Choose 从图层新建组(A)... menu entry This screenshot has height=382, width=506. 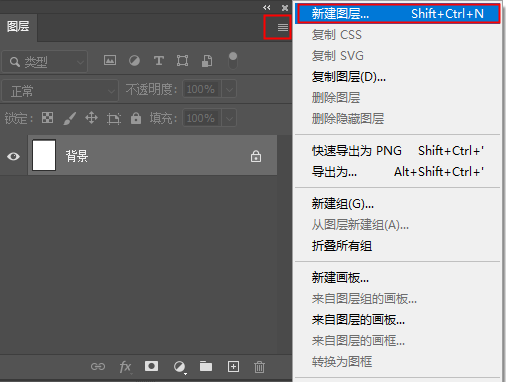click(x=397, y=225)
